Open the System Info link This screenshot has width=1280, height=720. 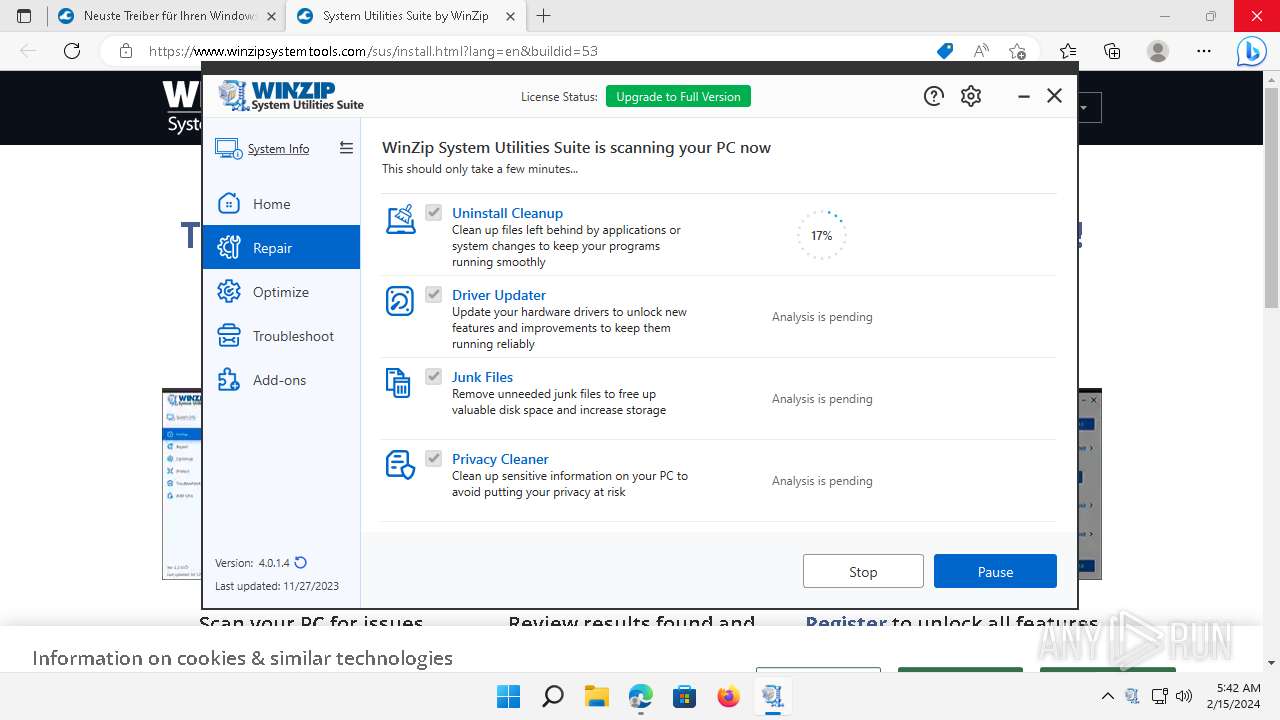point(278,149)
